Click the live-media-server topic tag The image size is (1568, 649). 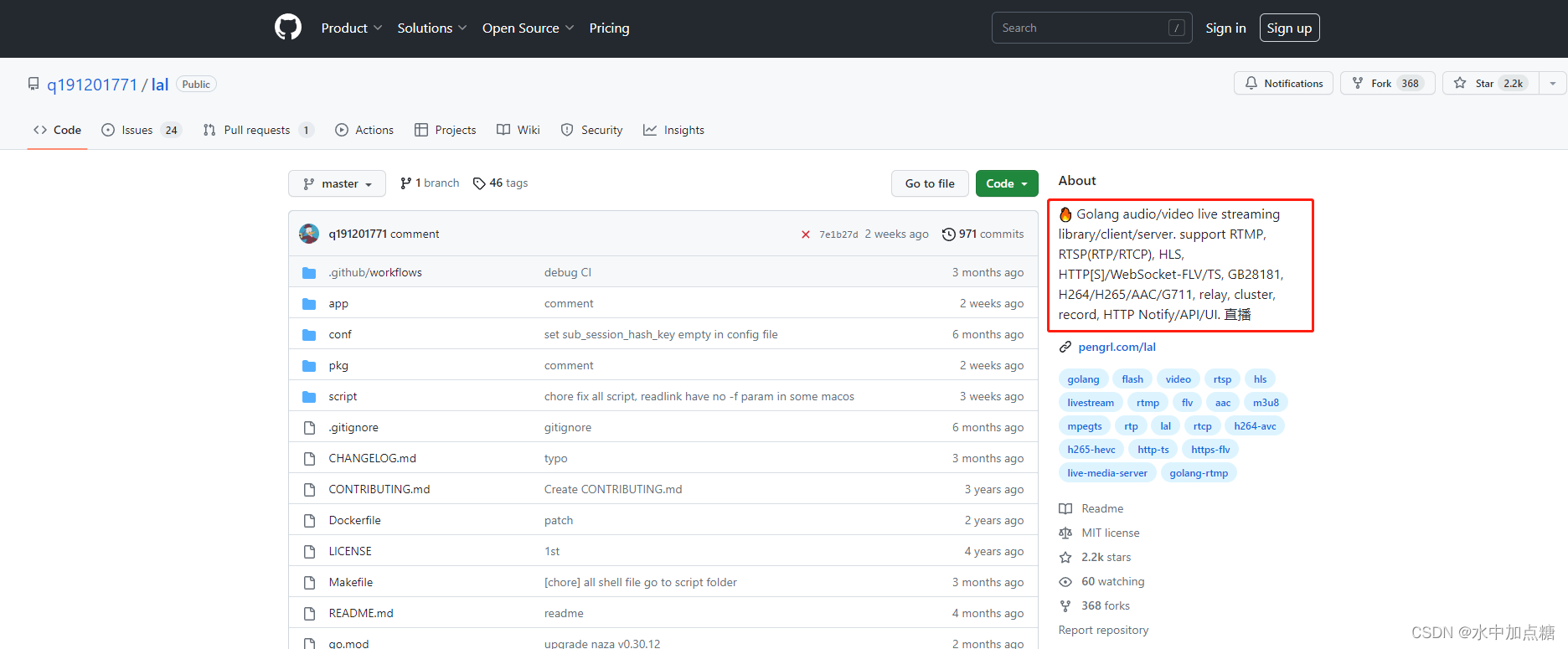point(1107,473)
